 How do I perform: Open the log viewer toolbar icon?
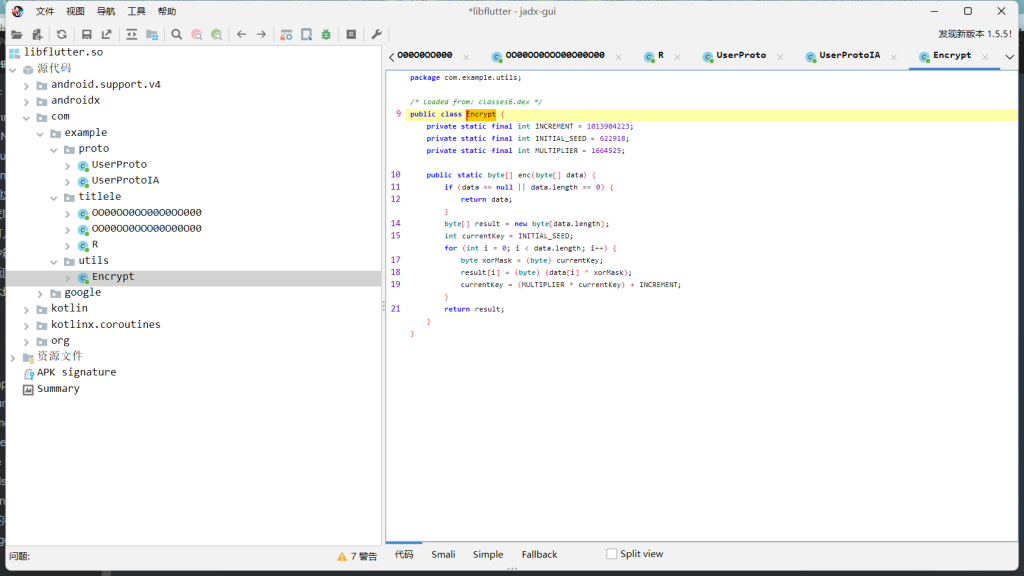point(351,35)
